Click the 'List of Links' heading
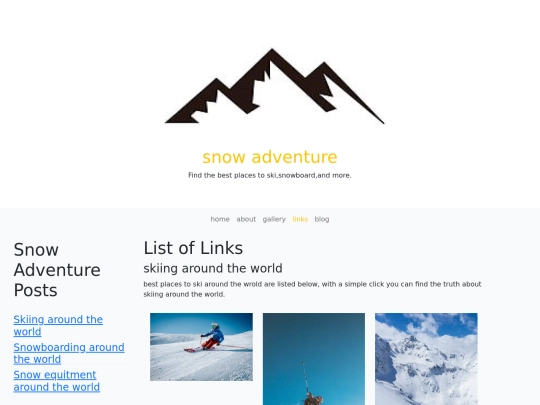Image resolution: width=540 pixels, height=405 pixels. point(193,248)
